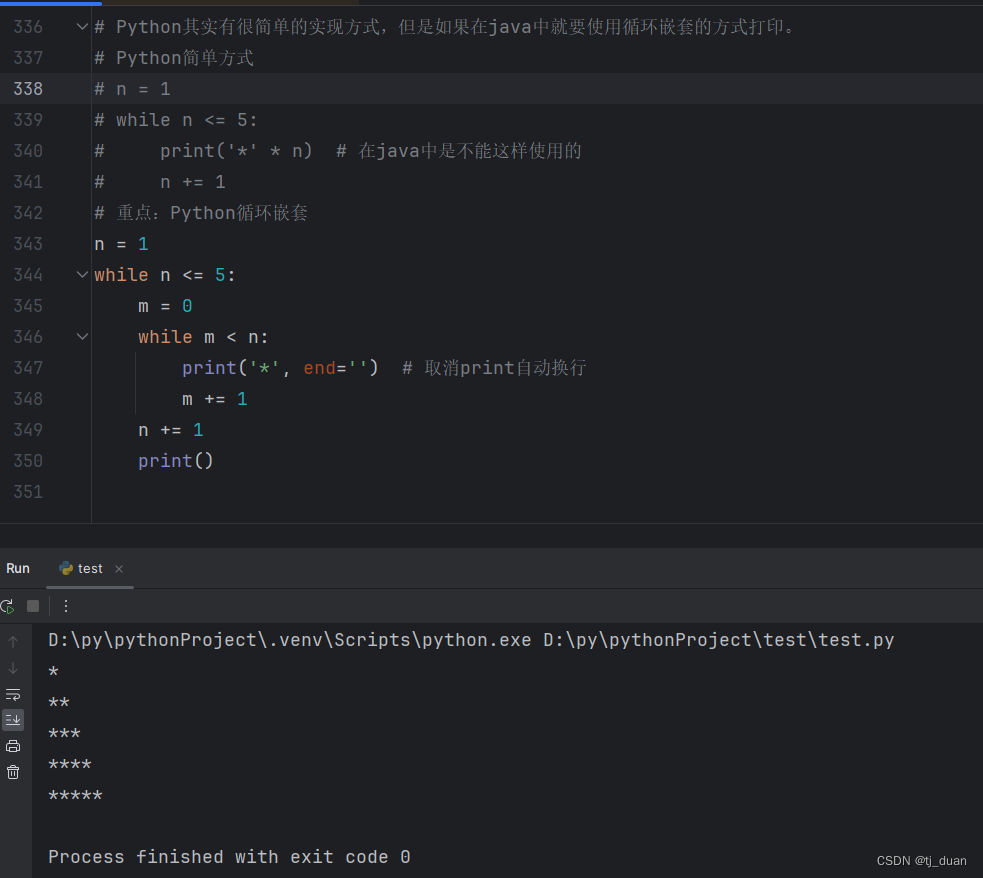Click the 'n += 1' statement on line 349
The image size is (983, 878).
tap(171, 430)
